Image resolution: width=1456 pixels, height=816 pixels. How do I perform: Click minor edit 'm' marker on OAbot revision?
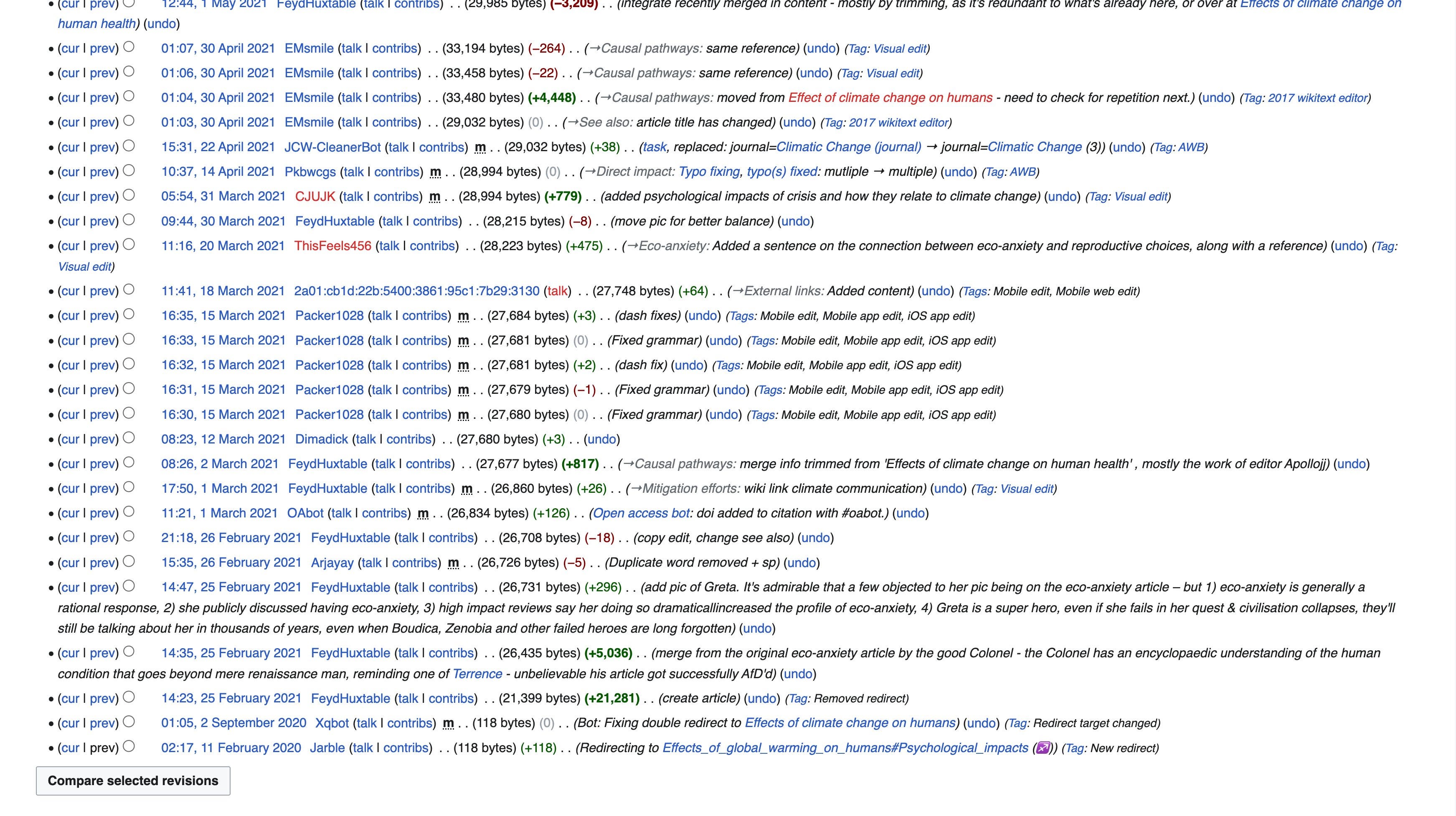tap(423, 513)
